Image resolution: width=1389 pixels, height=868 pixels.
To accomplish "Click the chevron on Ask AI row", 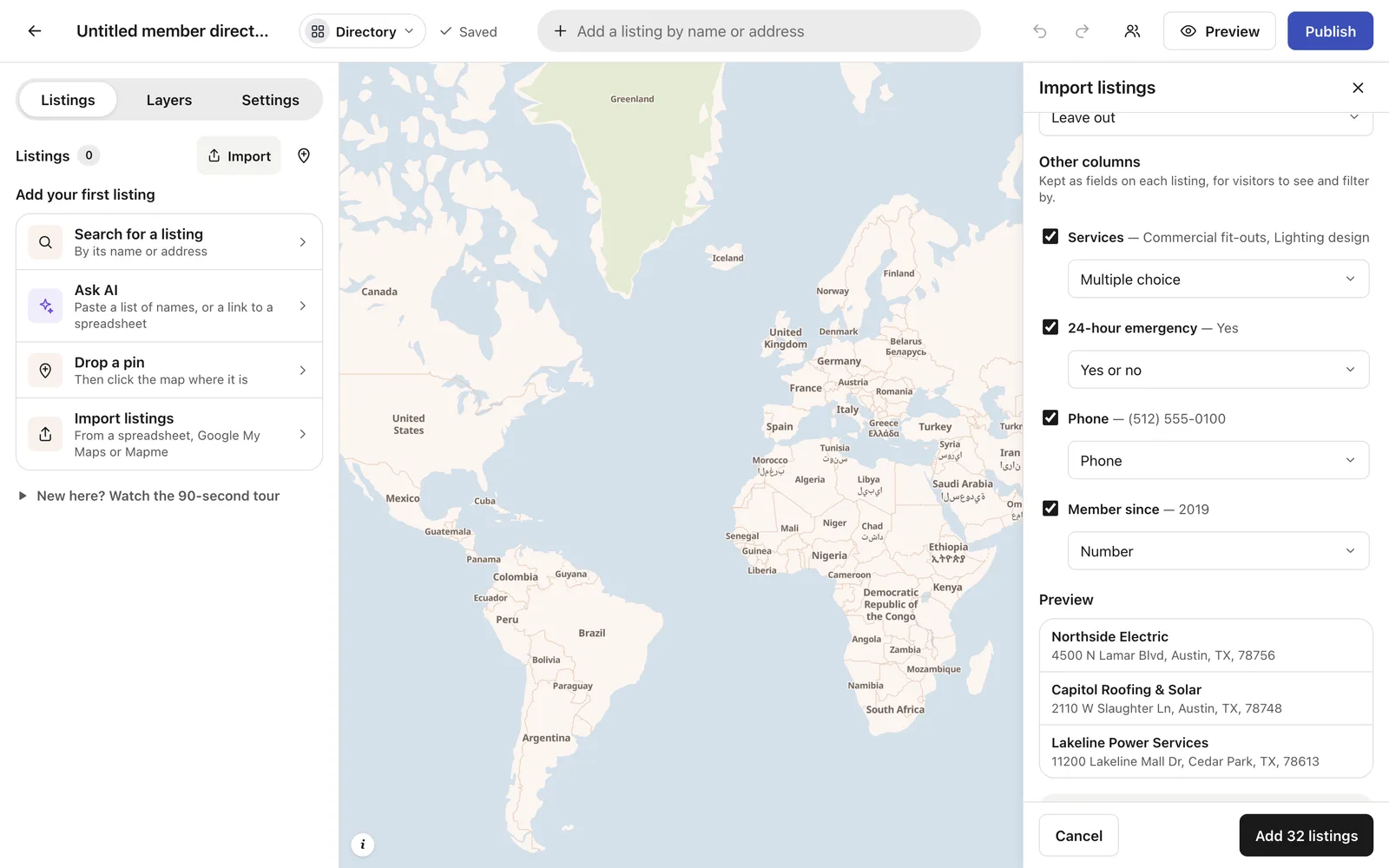I will coord(302,306).
